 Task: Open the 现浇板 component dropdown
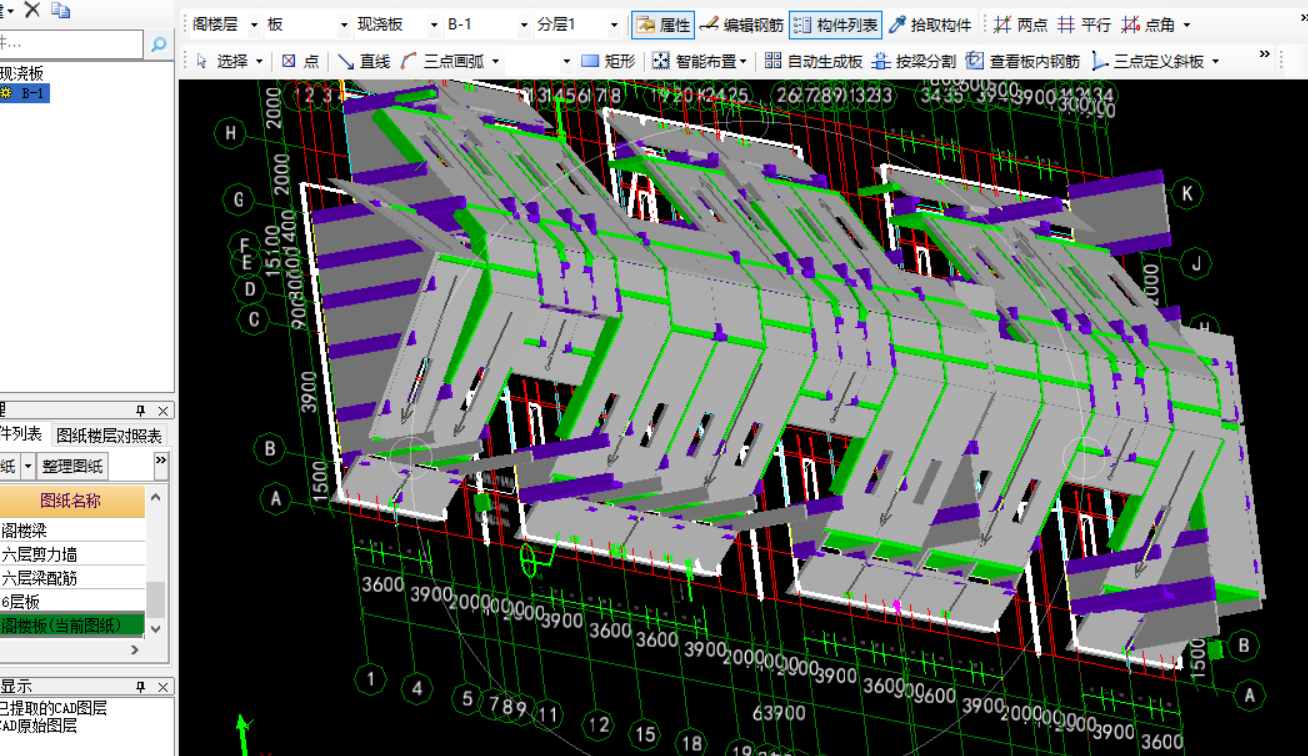click(434, 25)
